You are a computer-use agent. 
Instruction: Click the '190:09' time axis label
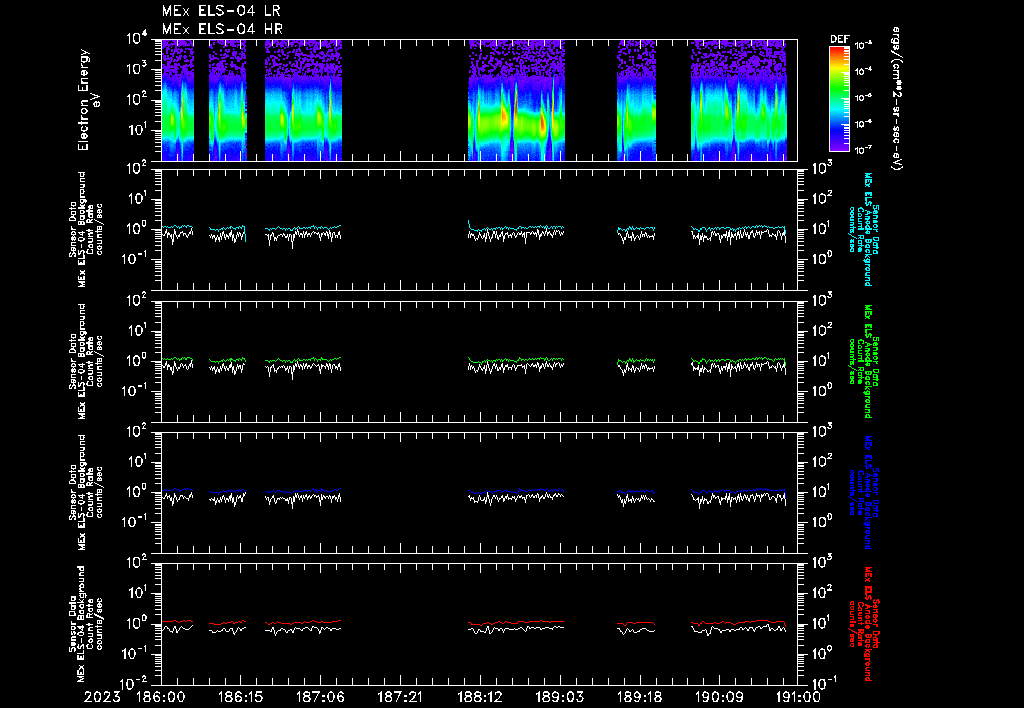tap(718, 697)
